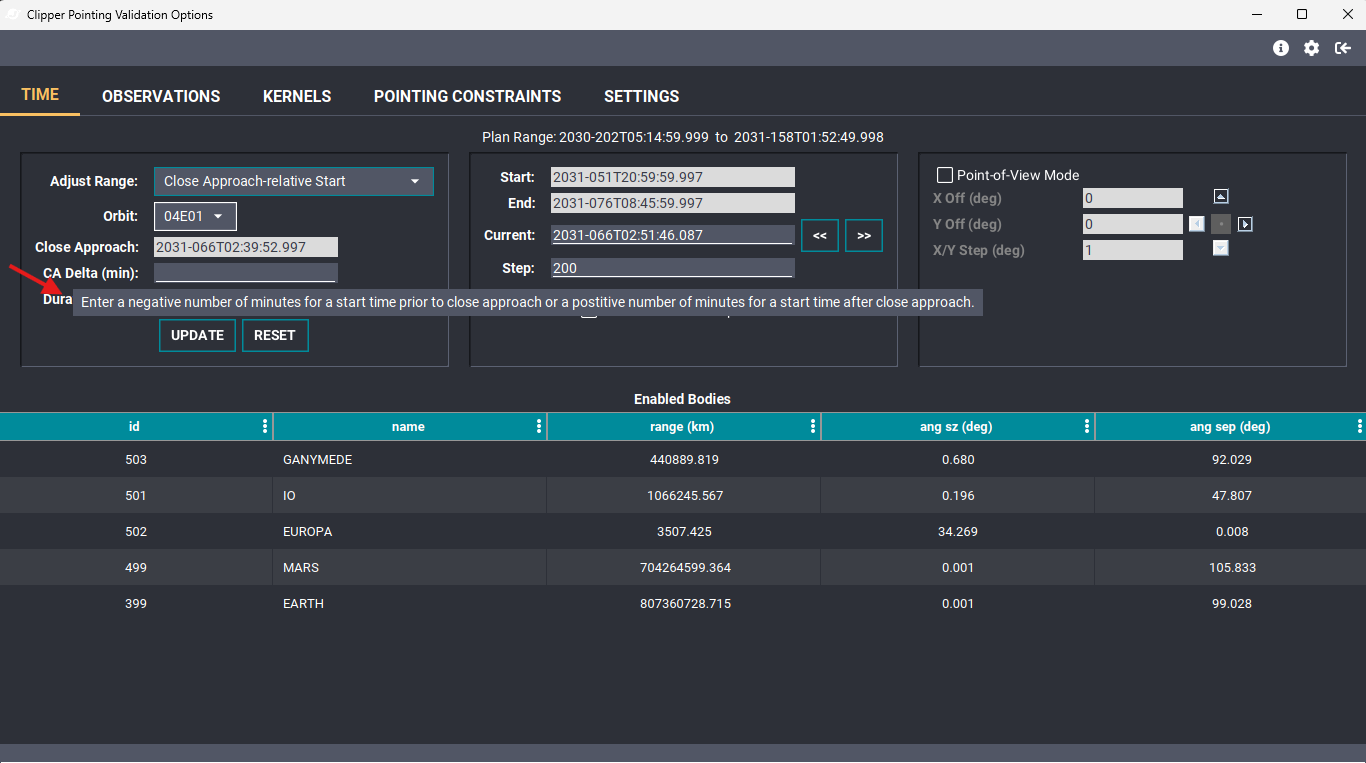The height and width of the screenshot is (763, 1366).
Task: Click the Y Off up arrow icon
Action: click(x=1221, y=197)
